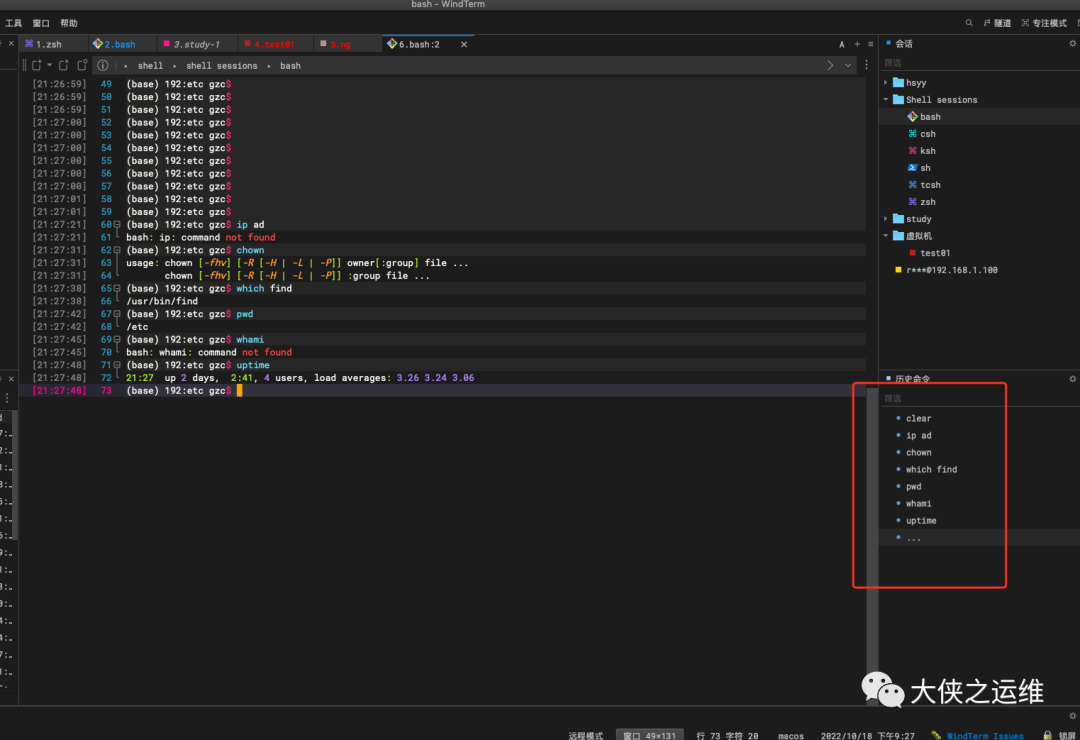Select the clear entry in command history
This screenshot has height=740, width=1080.
[979, 418]
